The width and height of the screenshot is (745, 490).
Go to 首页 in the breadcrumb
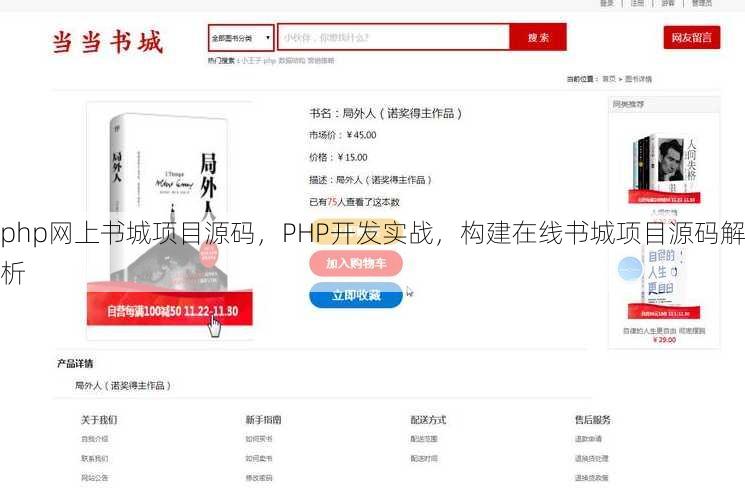click(x=609, y=79)
